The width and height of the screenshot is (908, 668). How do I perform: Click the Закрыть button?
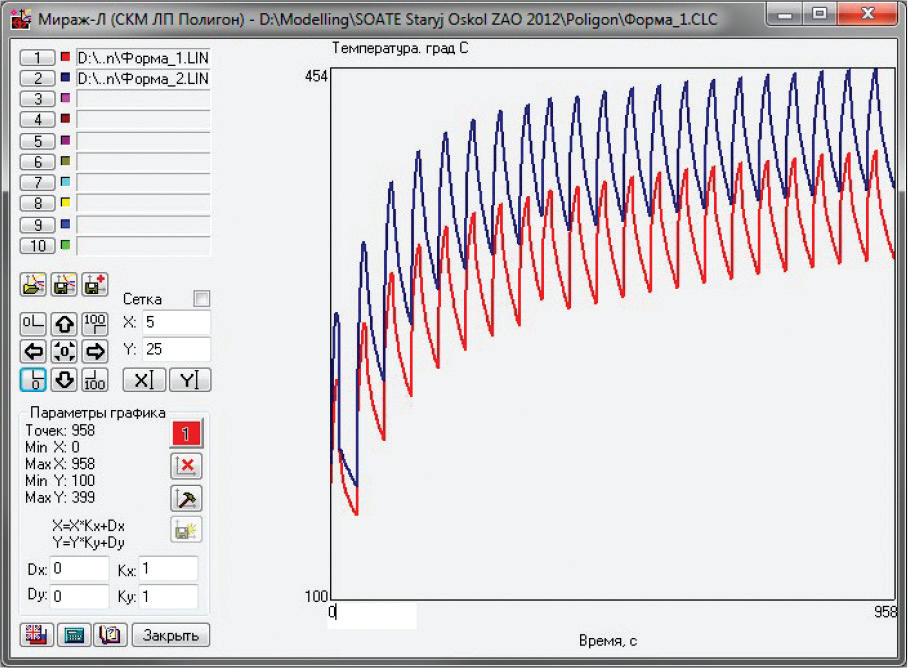tap(172, 635)
